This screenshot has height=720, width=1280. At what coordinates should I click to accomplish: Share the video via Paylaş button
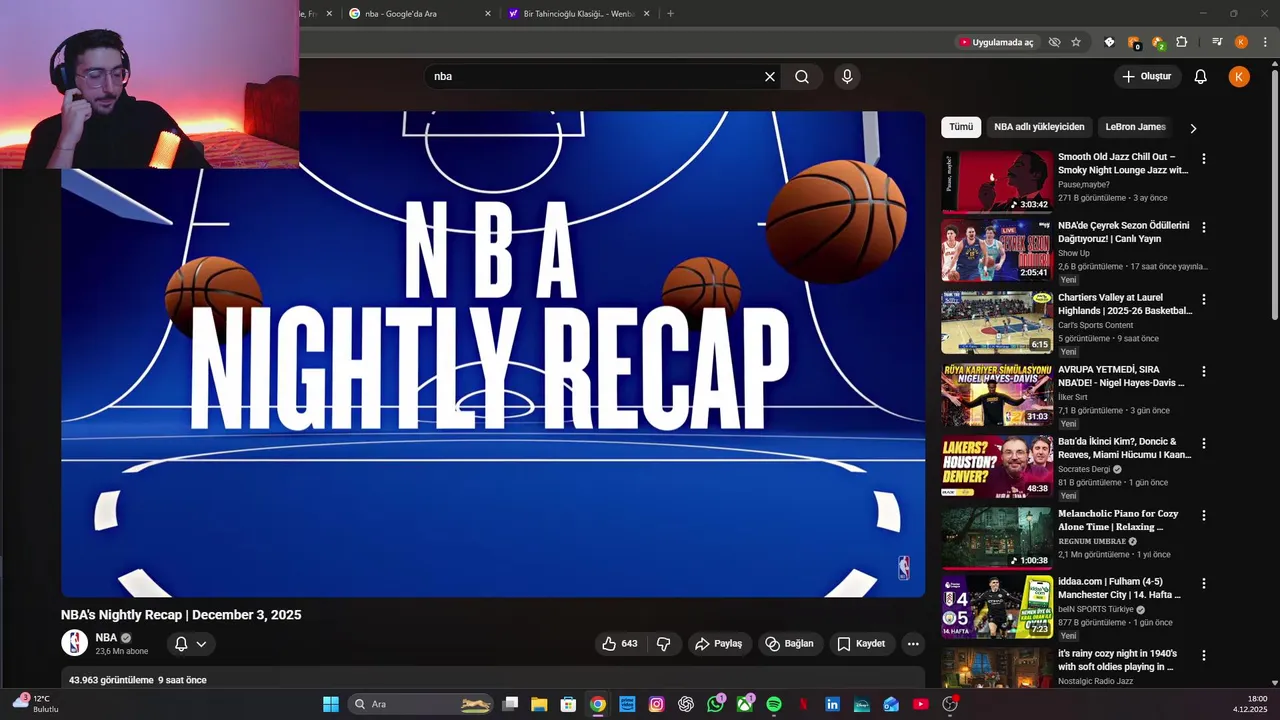[719, 644]
